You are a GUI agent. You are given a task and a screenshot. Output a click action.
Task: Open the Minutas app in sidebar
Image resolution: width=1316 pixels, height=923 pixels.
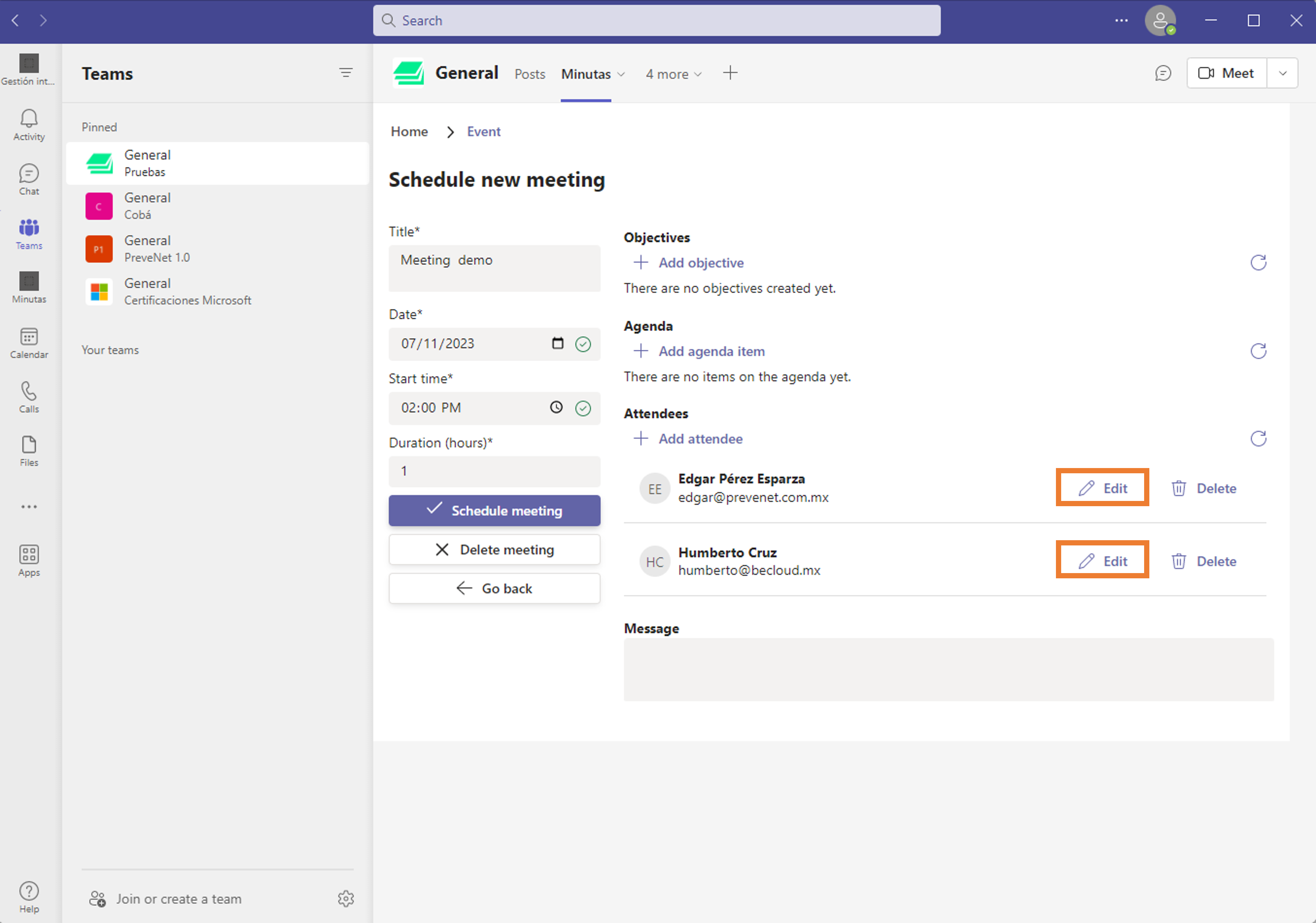[x=29, y=288]
